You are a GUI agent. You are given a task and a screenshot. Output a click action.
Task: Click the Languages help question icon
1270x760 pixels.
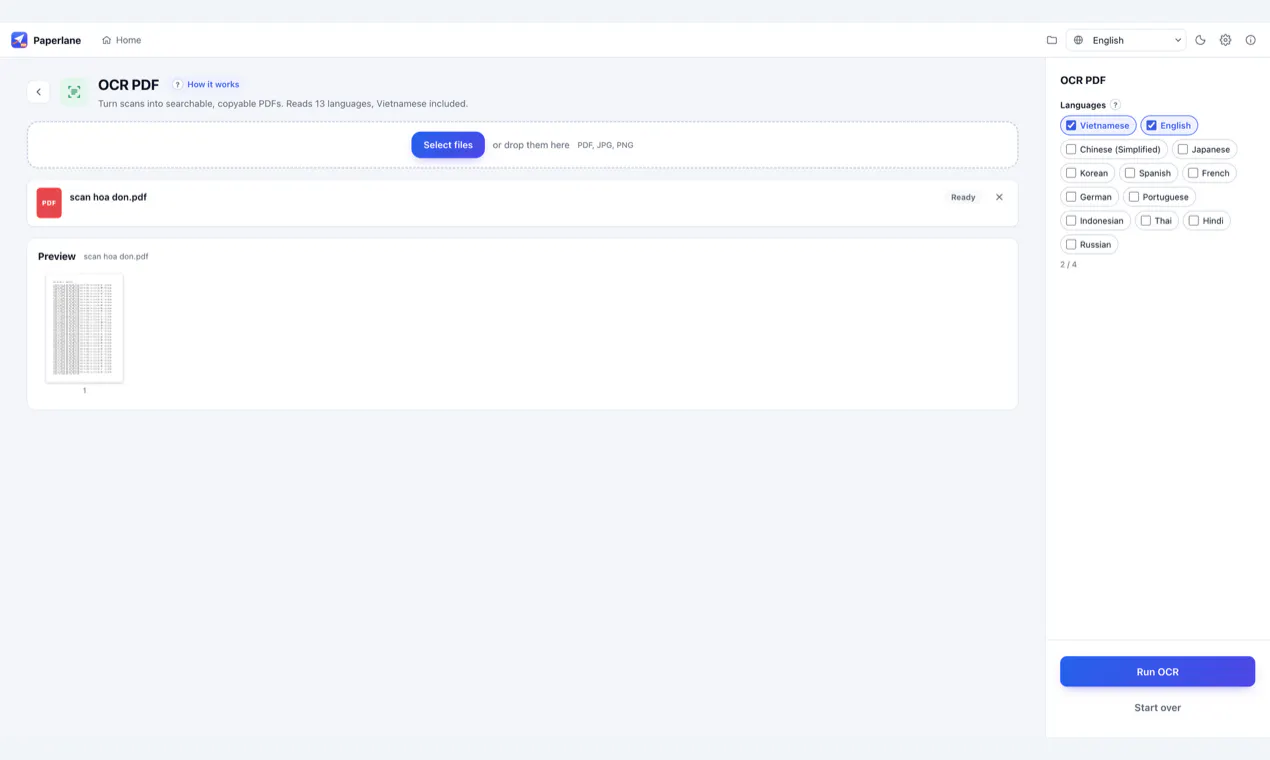click(1115, 105)
